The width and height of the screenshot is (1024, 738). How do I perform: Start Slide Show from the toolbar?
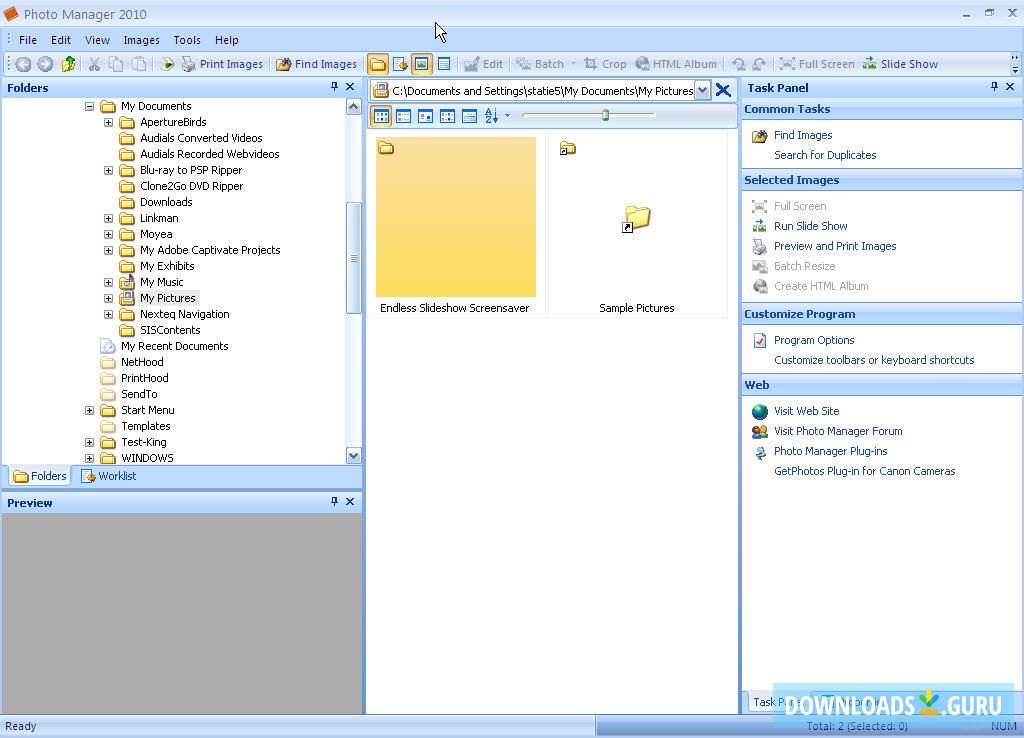(899, 63)
